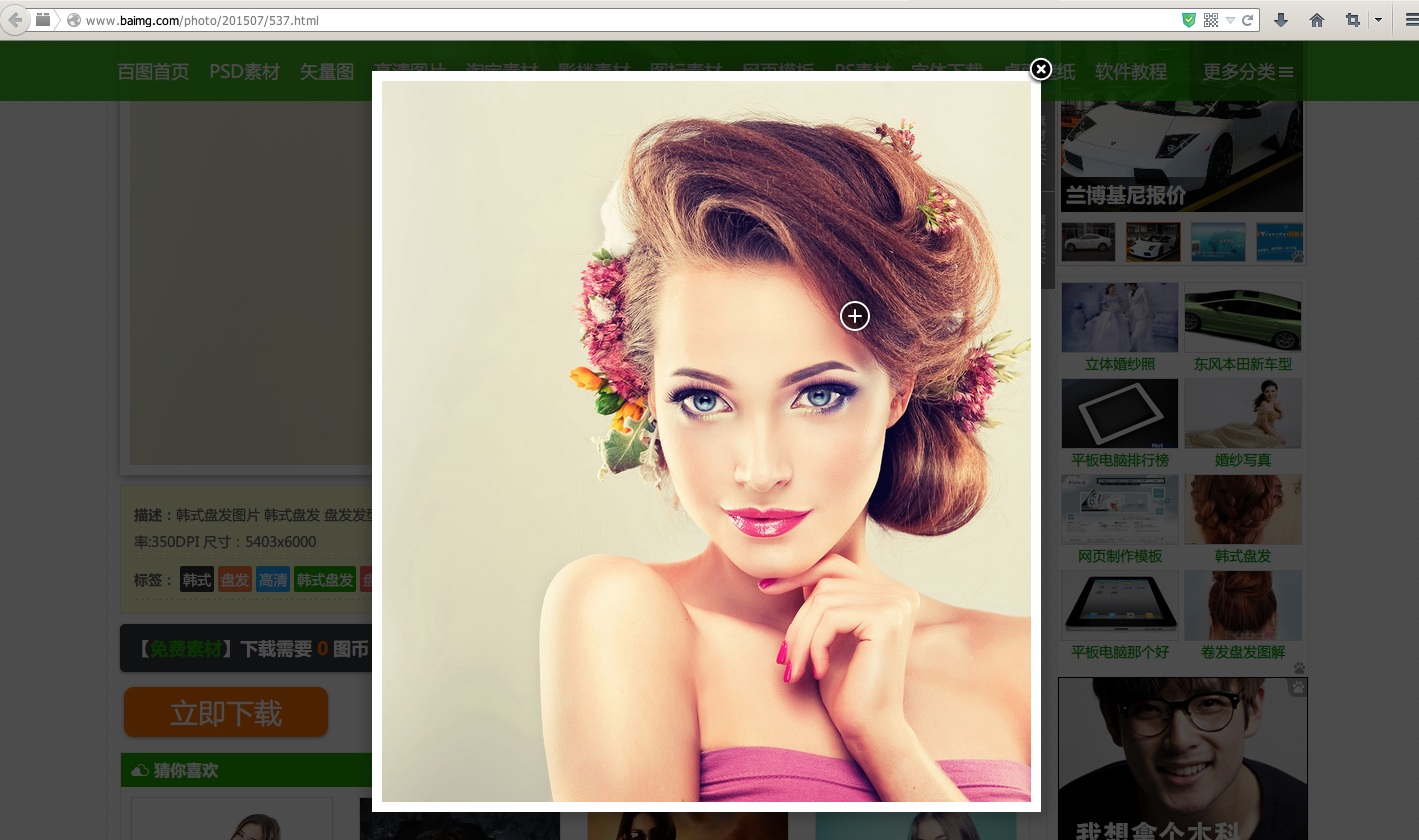Open the PSD素材 navigation item
1419x840 pixels.
[x=244, y=72]
